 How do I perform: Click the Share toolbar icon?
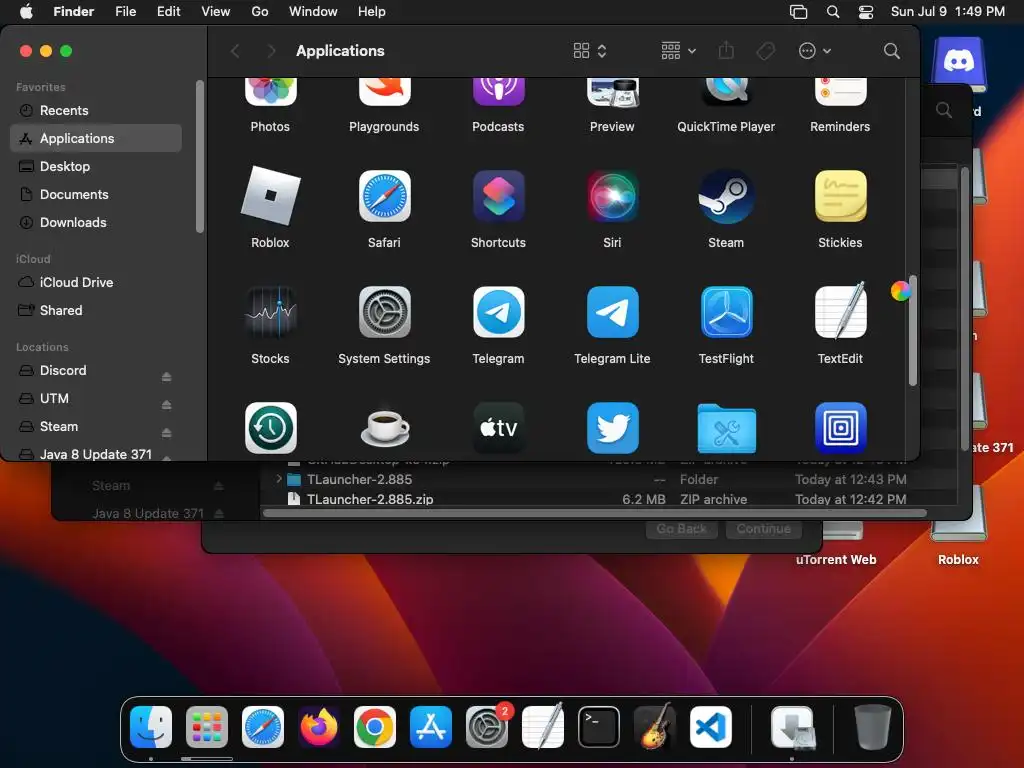pos(726,50)
